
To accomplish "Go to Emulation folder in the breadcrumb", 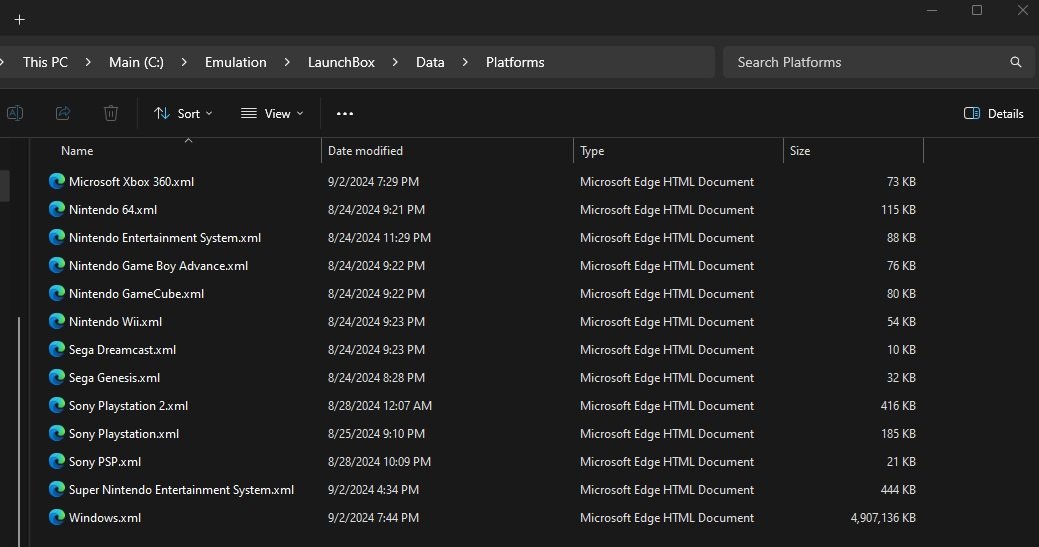I will click(x=235, y=62).
